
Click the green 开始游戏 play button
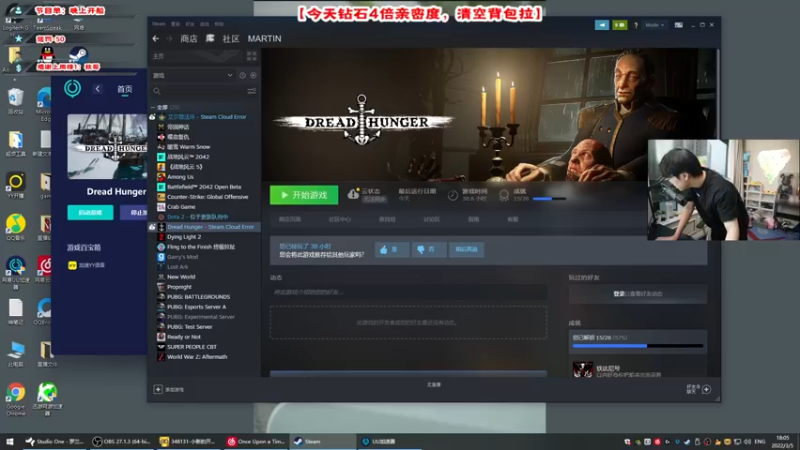[304, 195]
